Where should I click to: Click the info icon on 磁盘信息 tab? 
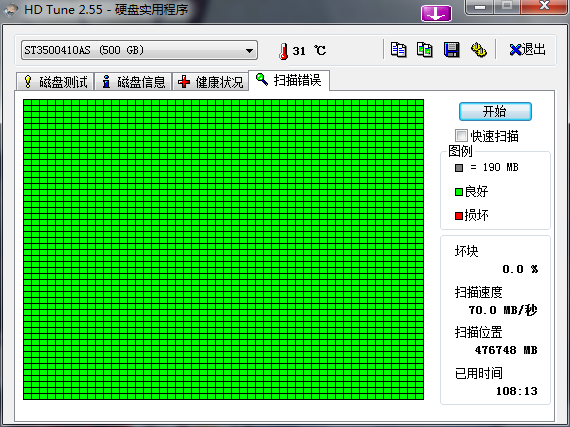click(x=106, y=81)
